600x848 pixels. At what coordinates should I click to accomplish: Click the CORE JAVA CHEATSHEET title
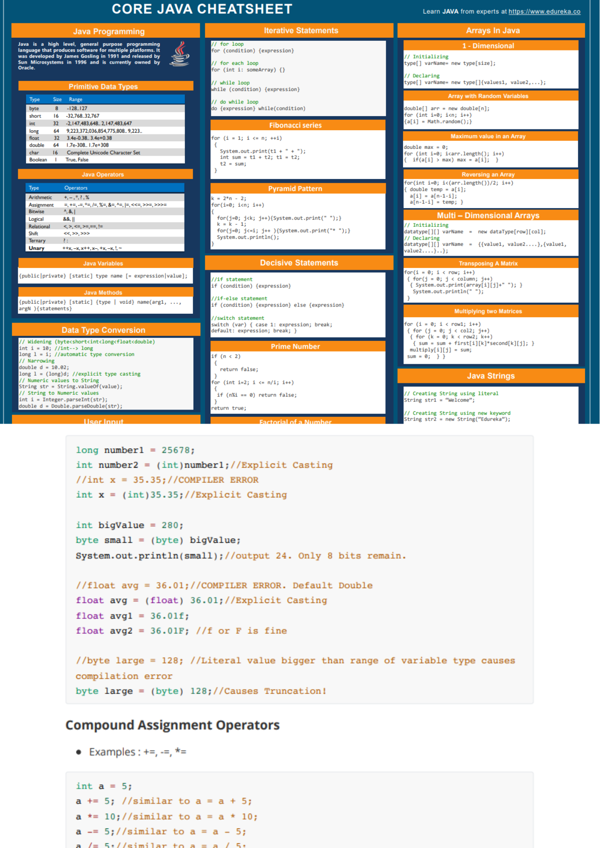point(202,9)
